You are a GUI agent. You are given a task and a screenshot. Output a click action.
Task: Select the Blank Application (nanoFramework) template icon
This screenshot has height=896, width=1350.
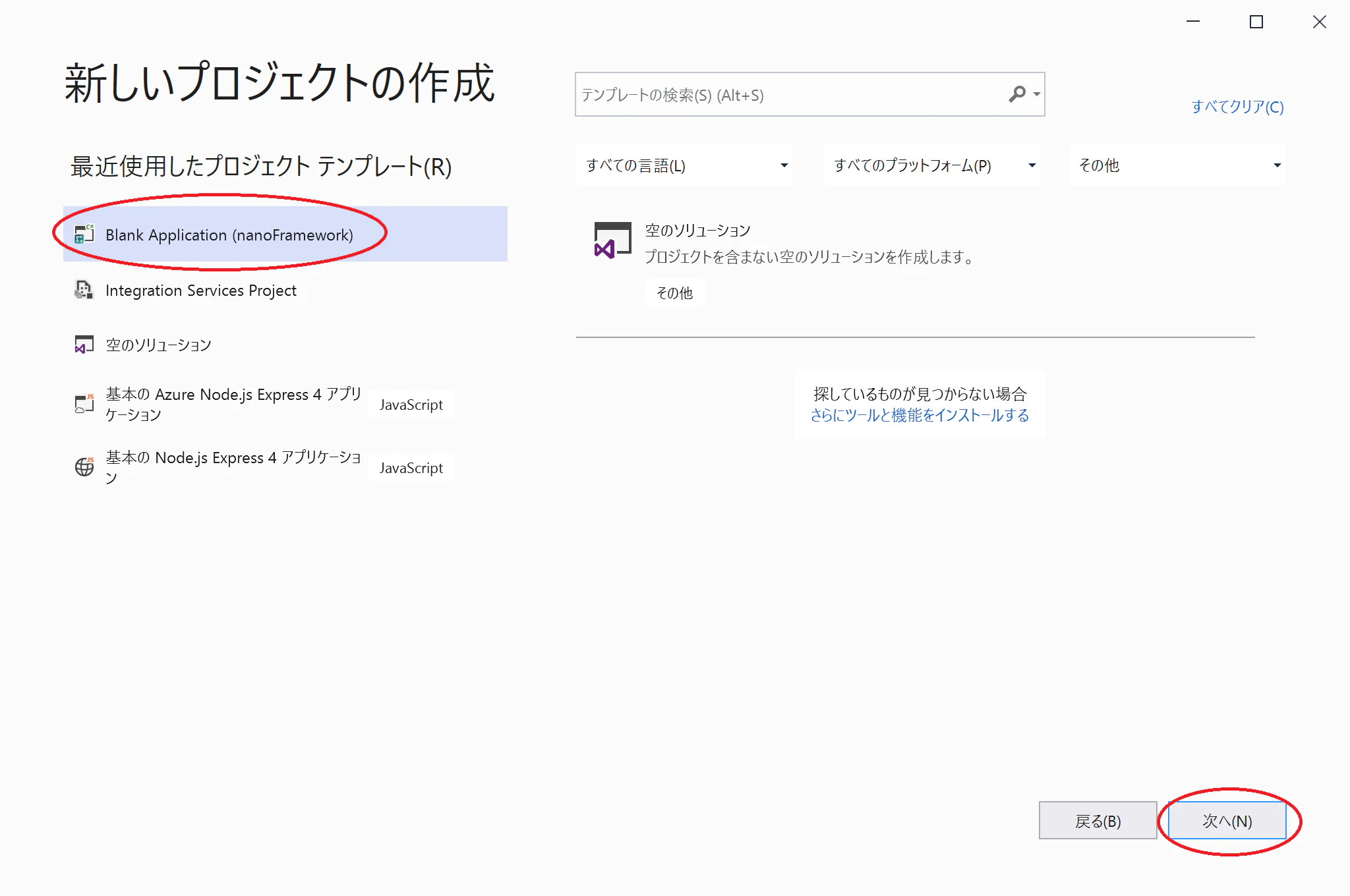tap(84, 235)
